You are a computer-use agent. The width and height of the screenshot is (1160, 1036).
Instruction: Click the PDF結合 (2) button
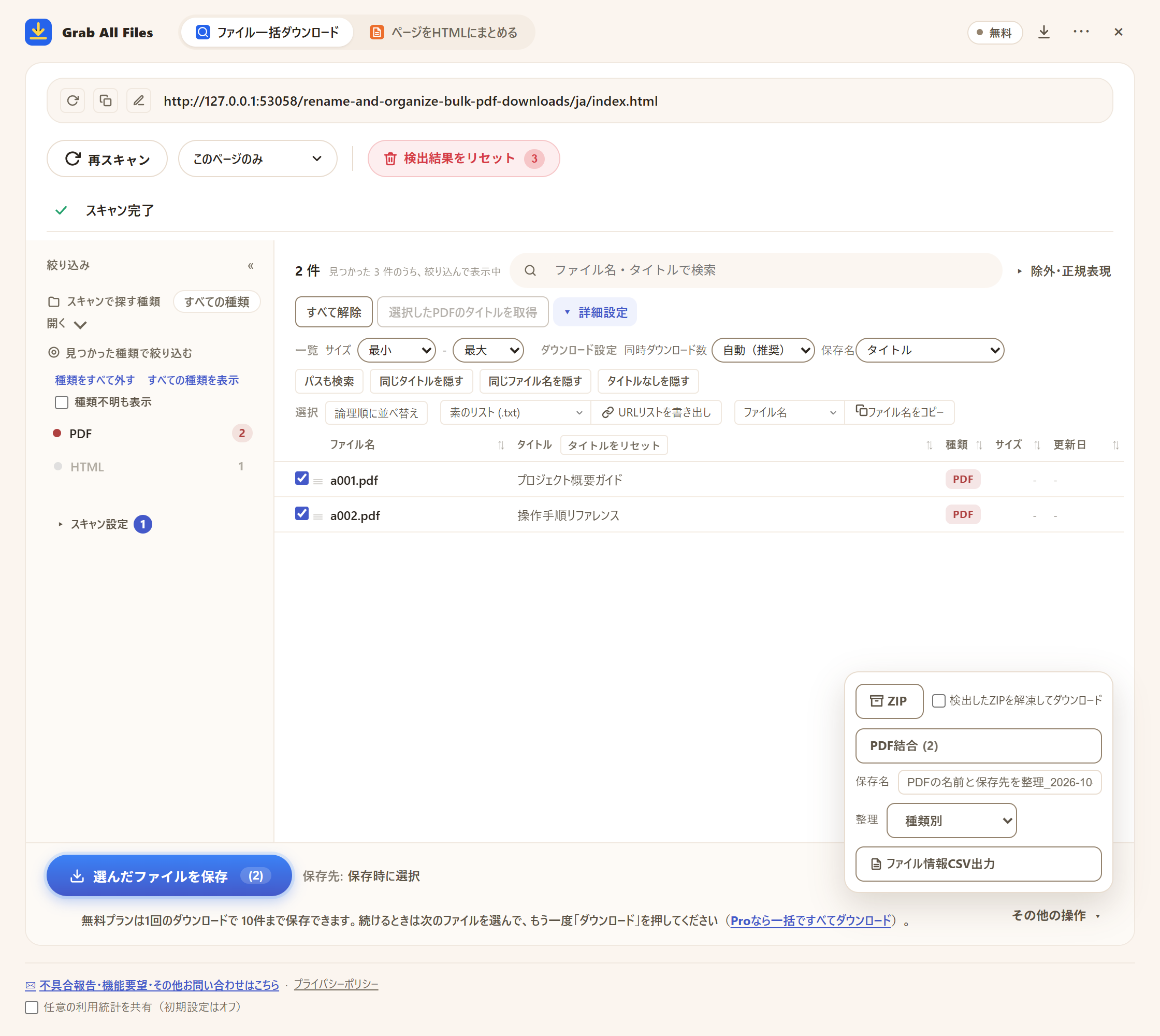(x=978, y=746)
